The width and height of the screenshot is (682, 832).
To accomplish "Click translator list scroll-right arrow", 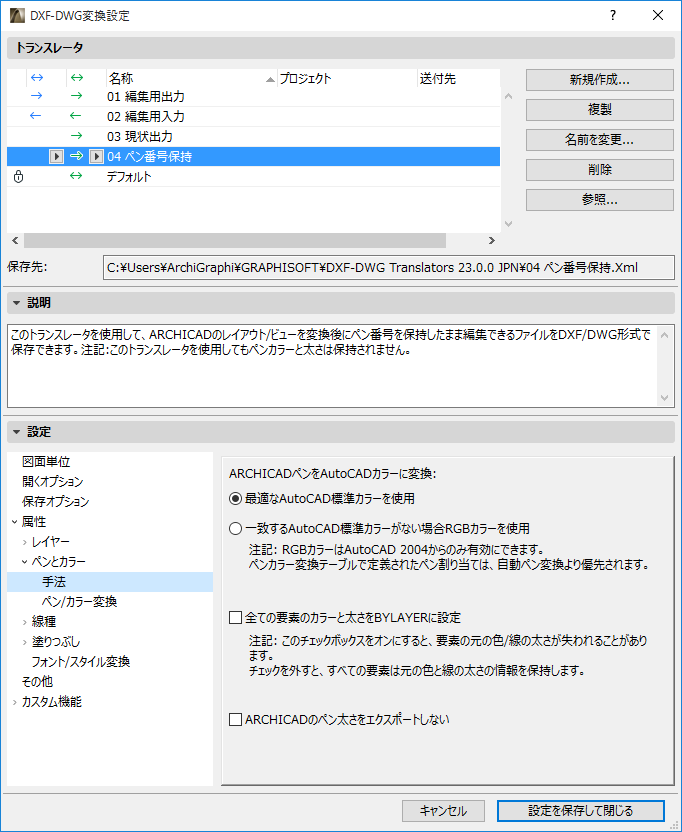I will (491, 240).
